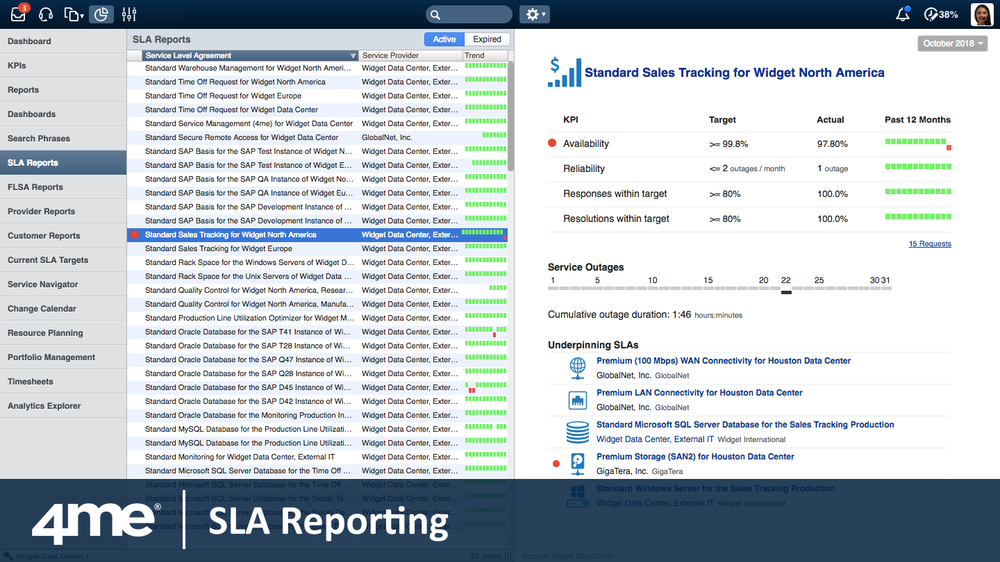Select Standard Sales Tracking for Widget Europe row
Viewport: 1000px width, 562px height.
[317, 248]
